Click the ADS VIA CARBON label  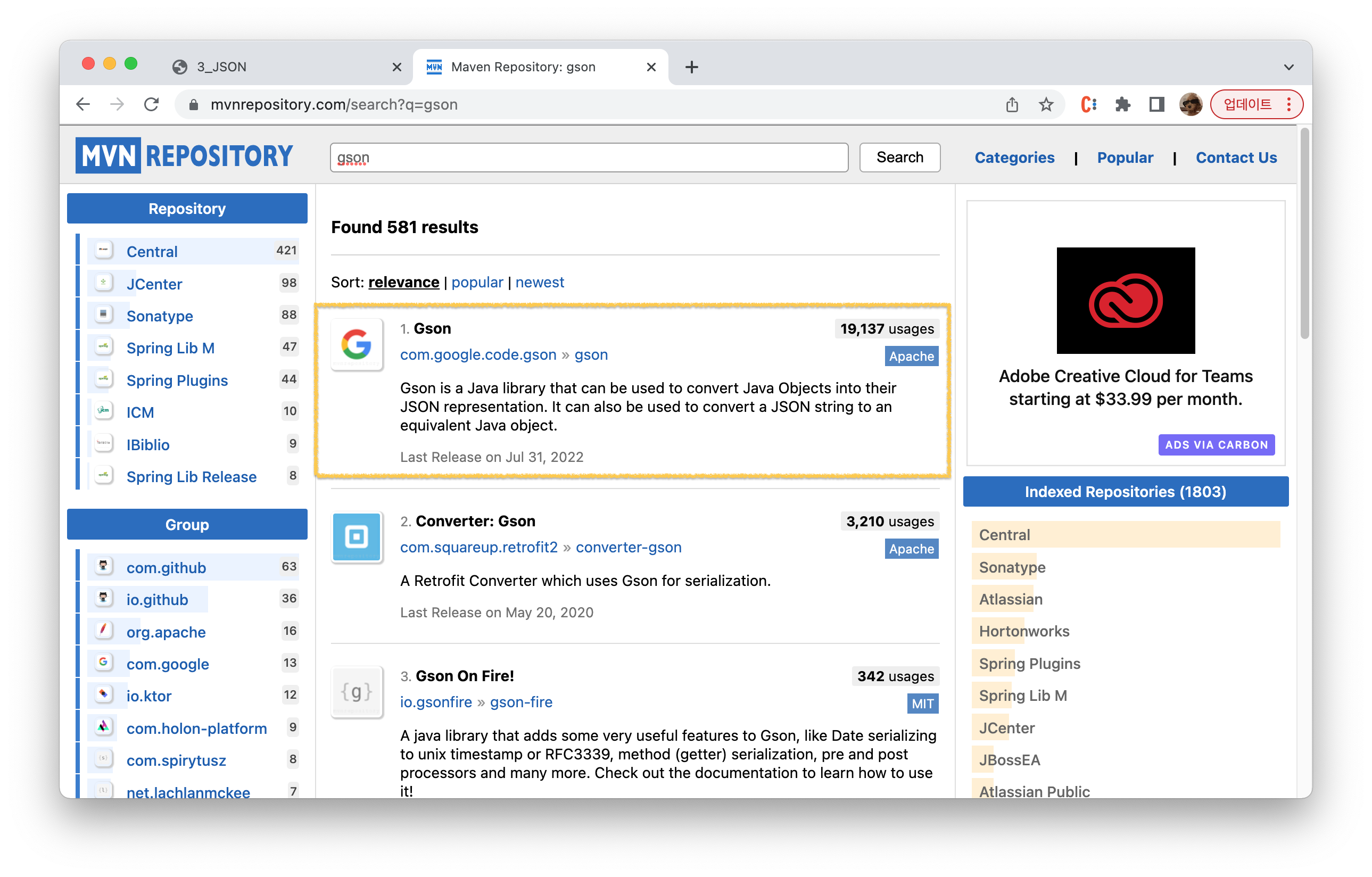1216,444
